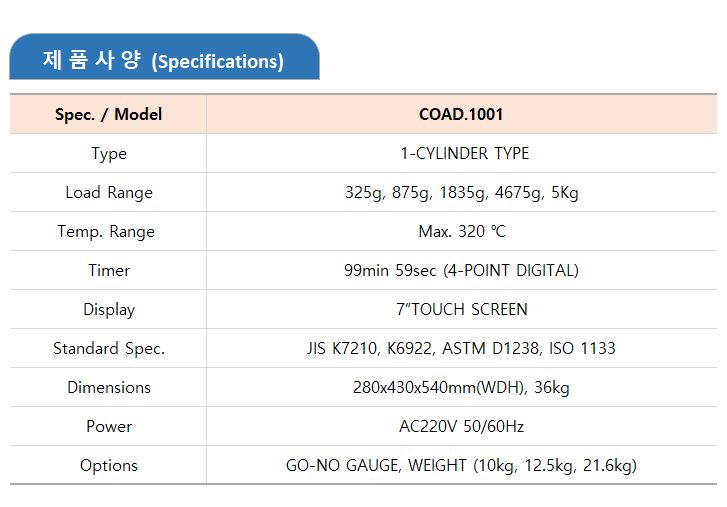Click the Power row label

108,426
